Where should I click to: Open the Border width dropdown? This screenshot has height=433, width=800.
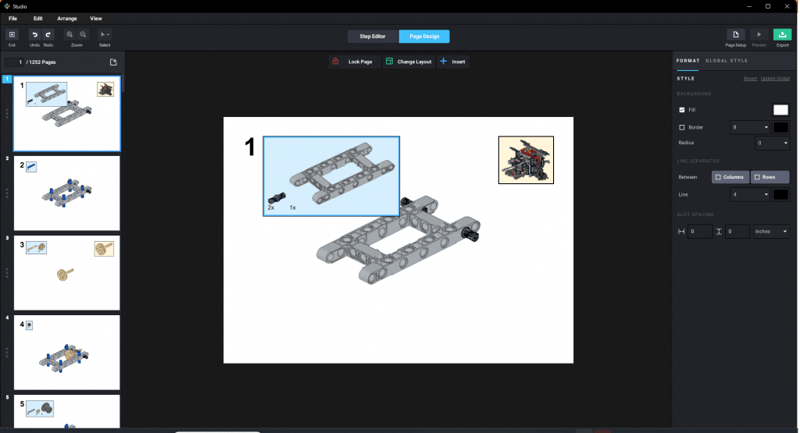749,128
